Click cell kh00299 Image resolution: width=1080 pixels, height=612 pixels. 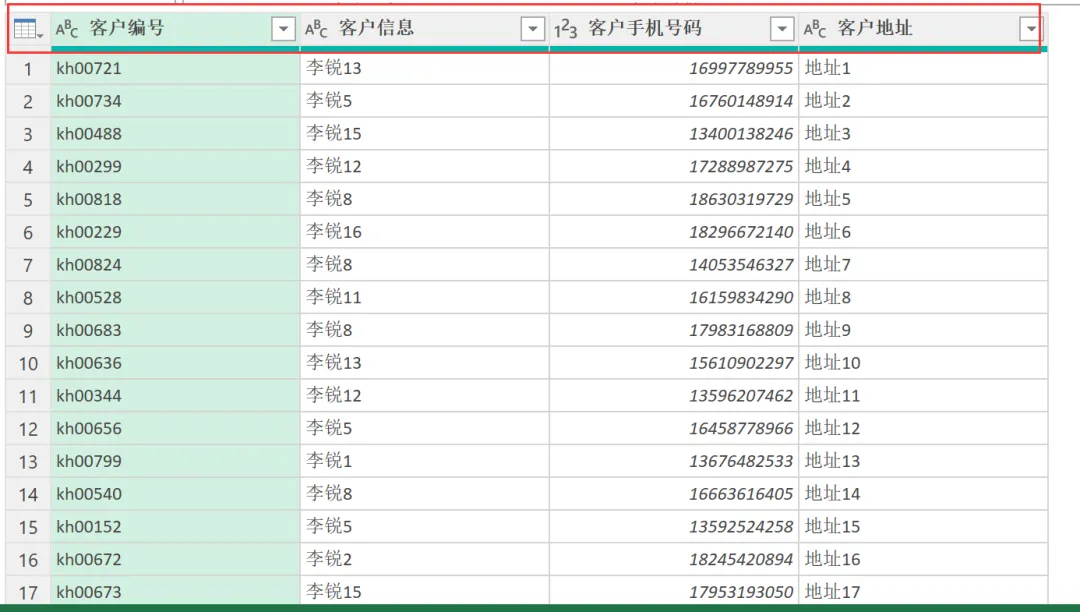[x=176, y=167]
